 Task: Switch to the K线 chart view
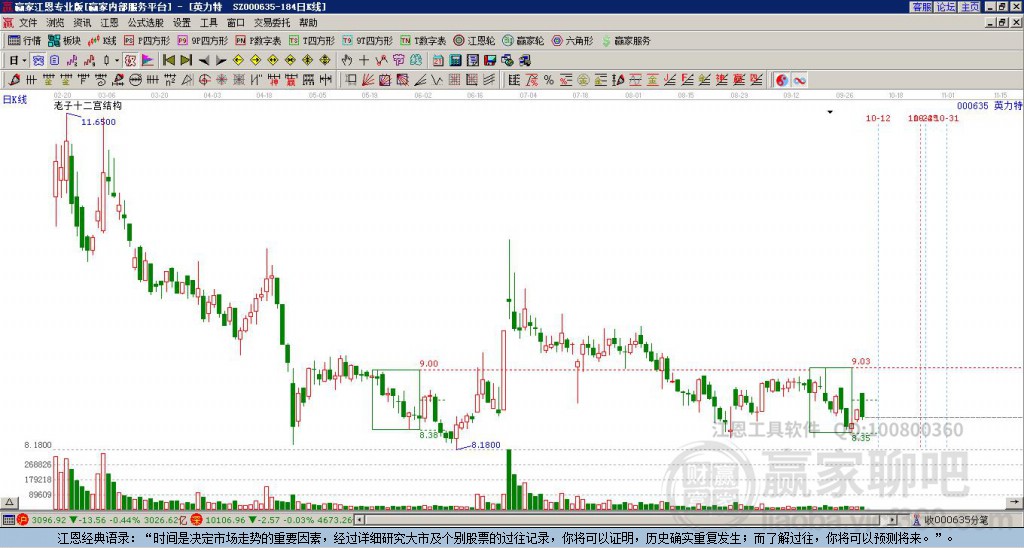(x=102, y=40)
